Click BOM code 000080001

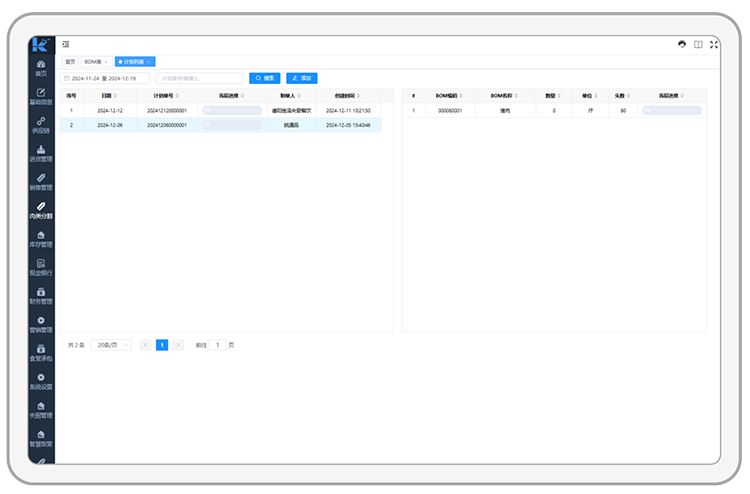pos(450,110)
